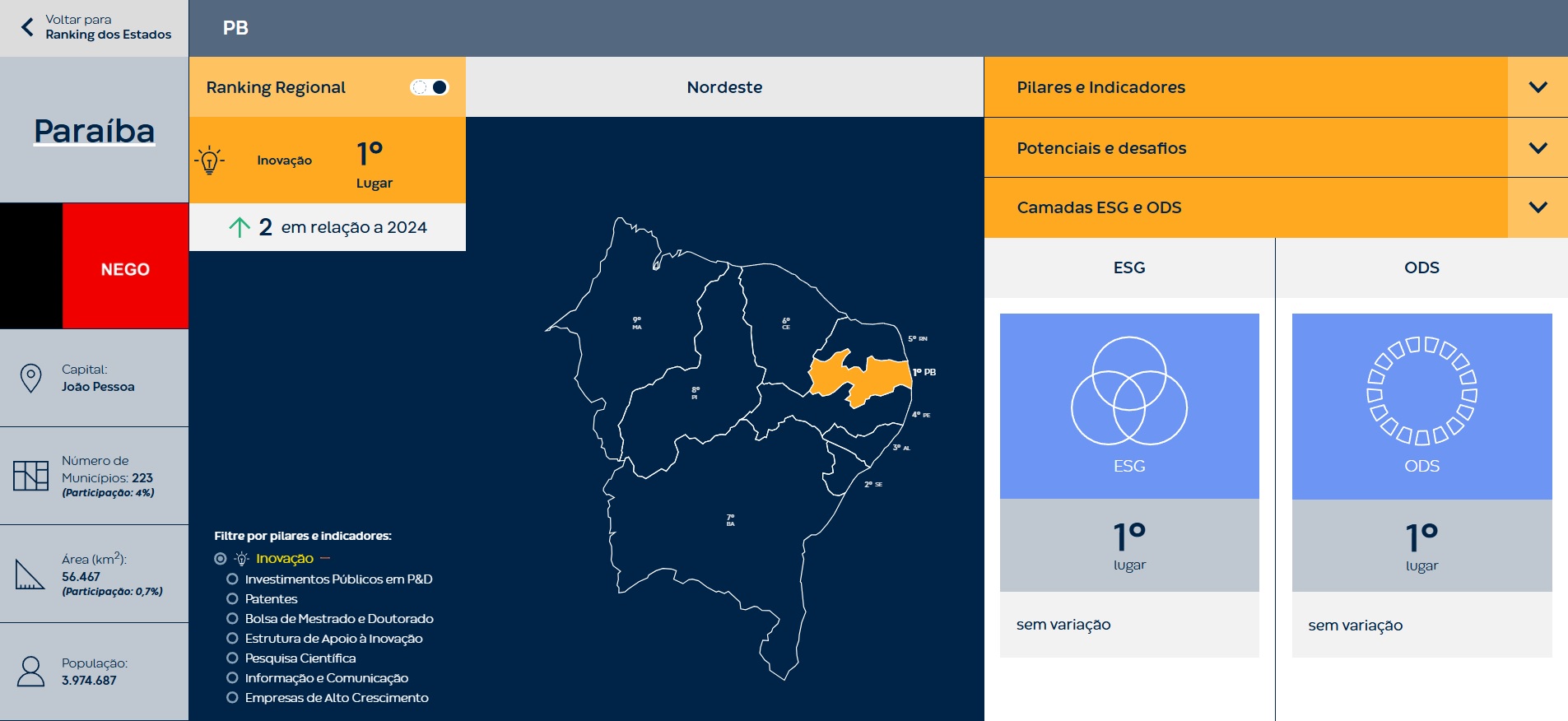
Task: Switch to the ODS tab header
Action: click(1421, 267)
